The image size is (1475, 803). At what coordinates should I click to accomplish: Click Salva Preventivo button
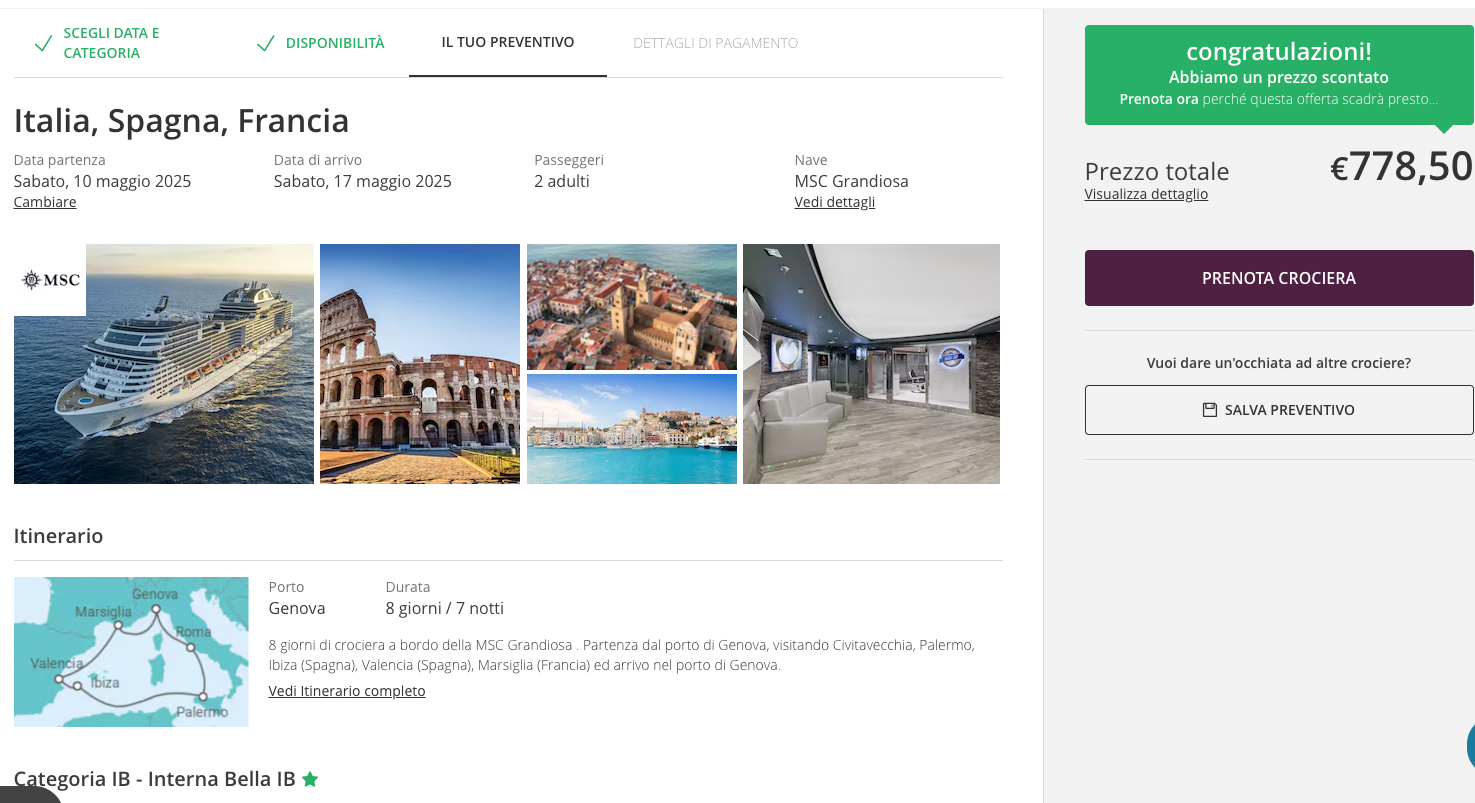(x=1279, y=410)
